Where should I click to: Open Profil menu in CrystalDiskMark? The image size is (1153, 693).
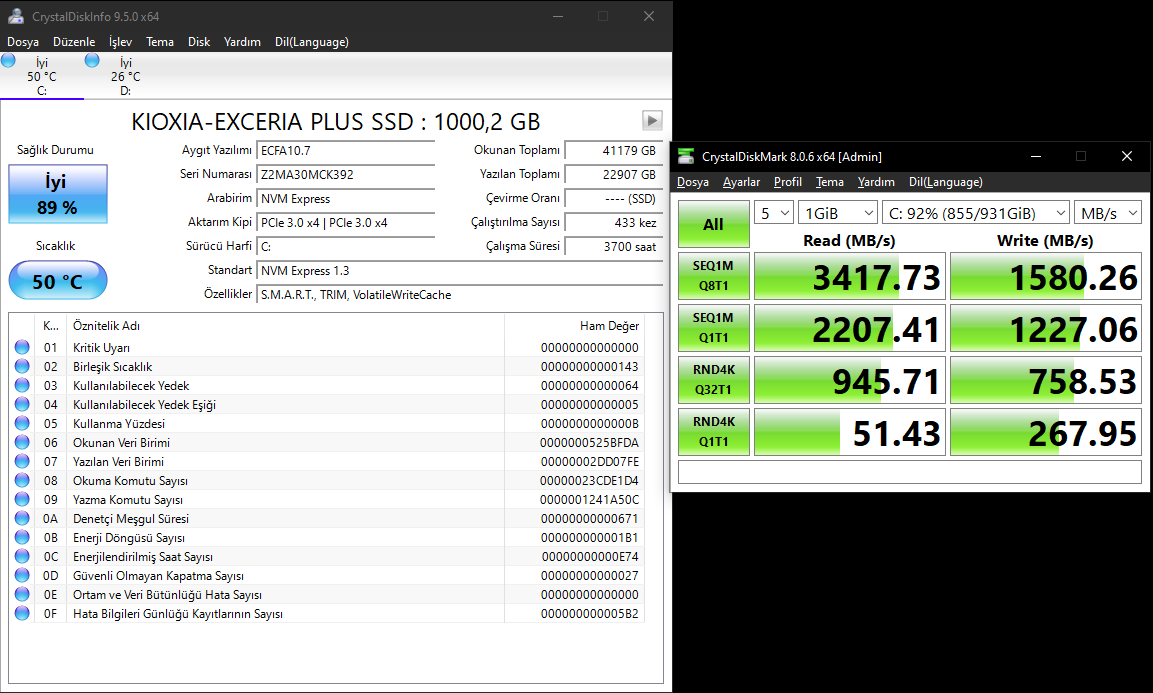click(x=788, y=182)
